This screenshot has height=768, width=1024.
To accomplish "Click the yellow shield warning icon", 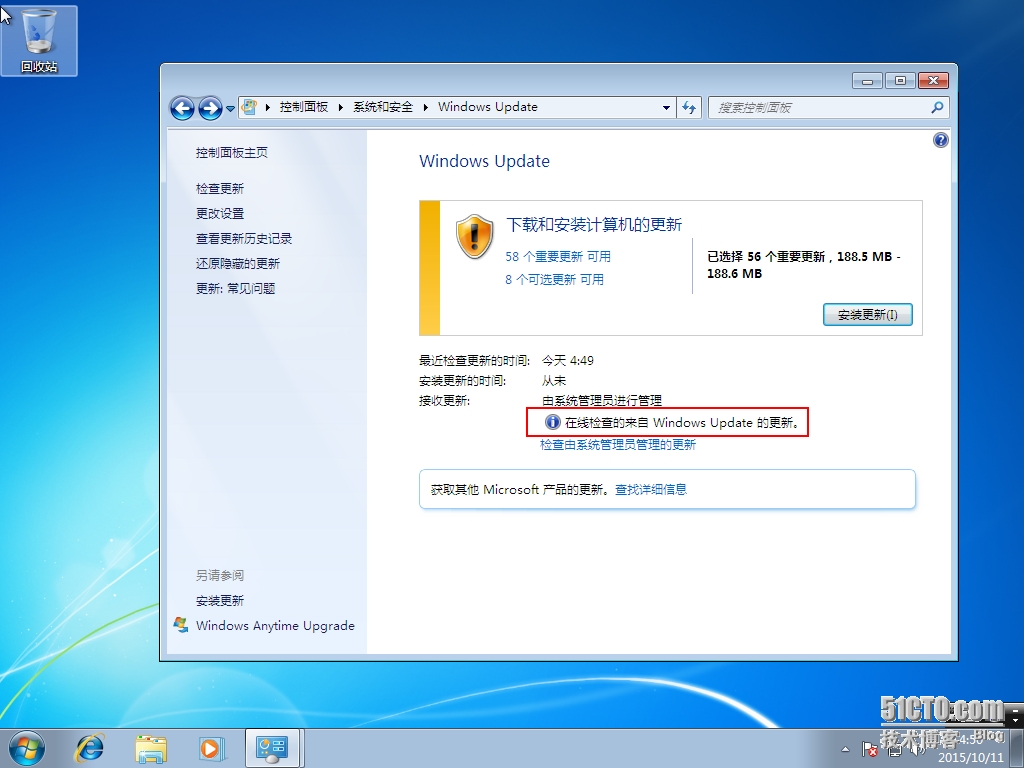I will tap(475, 236).
